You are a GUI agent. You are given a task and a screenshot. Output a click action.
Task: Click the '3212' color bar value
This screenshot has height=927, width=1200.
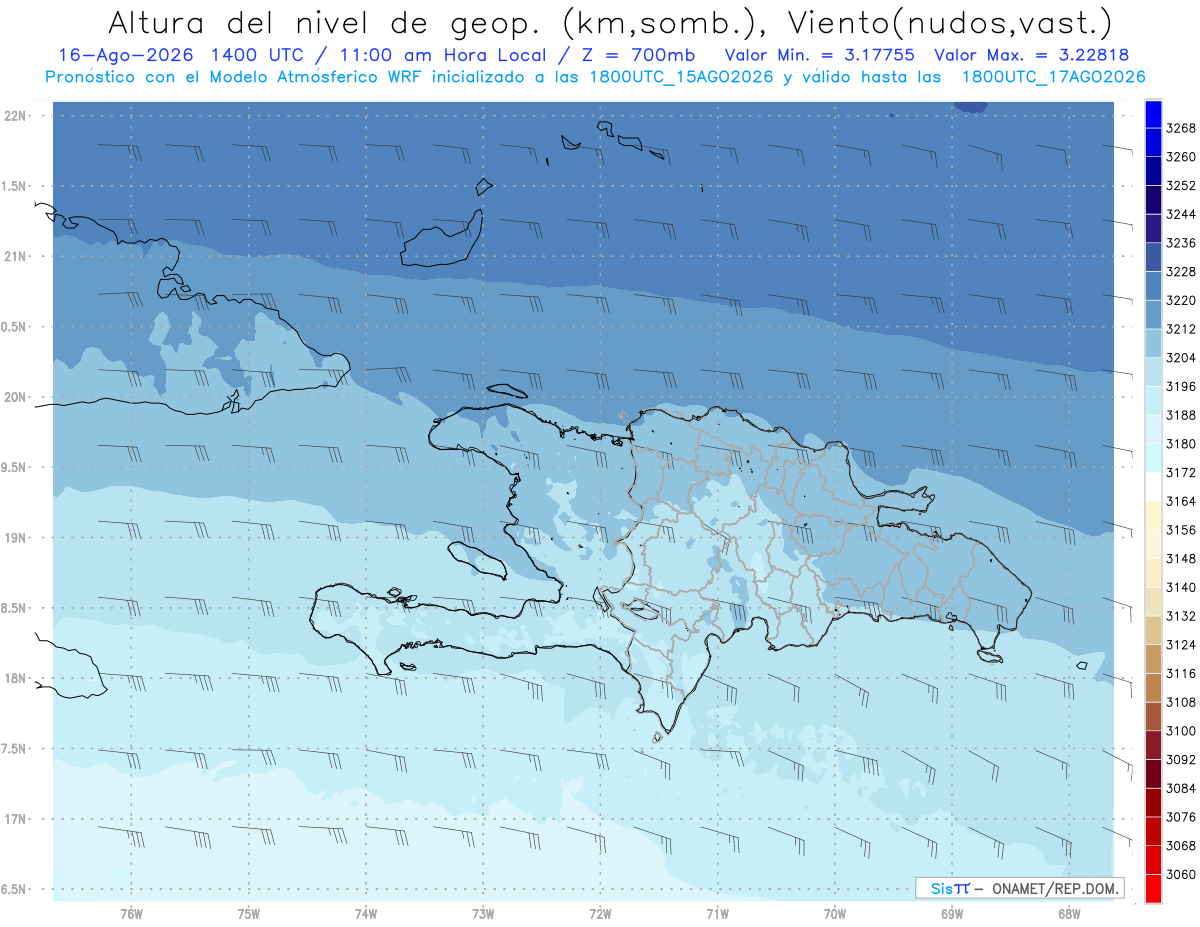[1181, 329]
